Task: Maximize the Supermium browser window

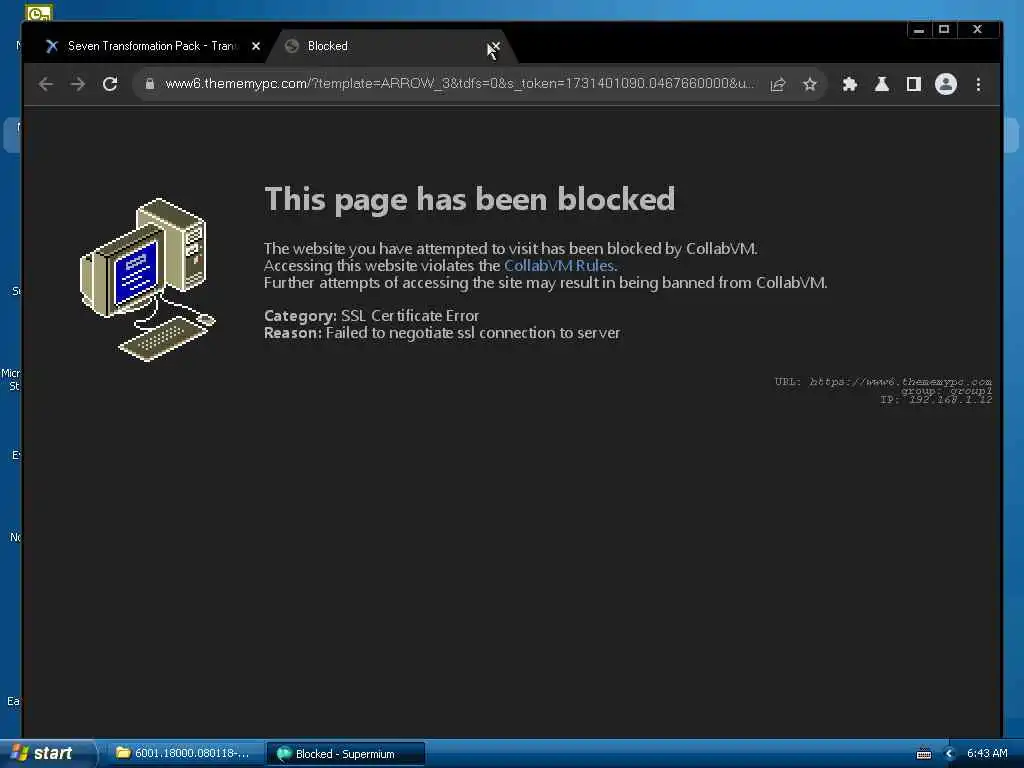Action: click(x=944, y=29)
